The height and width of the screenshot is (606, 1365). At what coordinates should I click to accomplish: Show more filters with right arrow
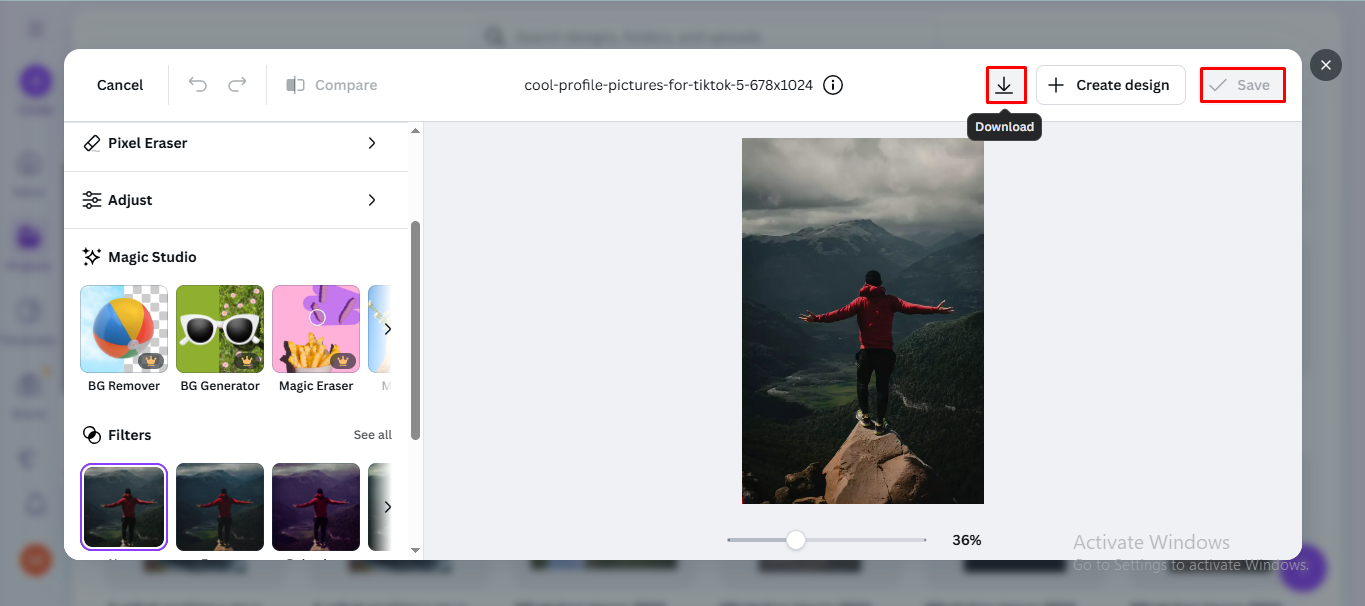click(387, 507)
